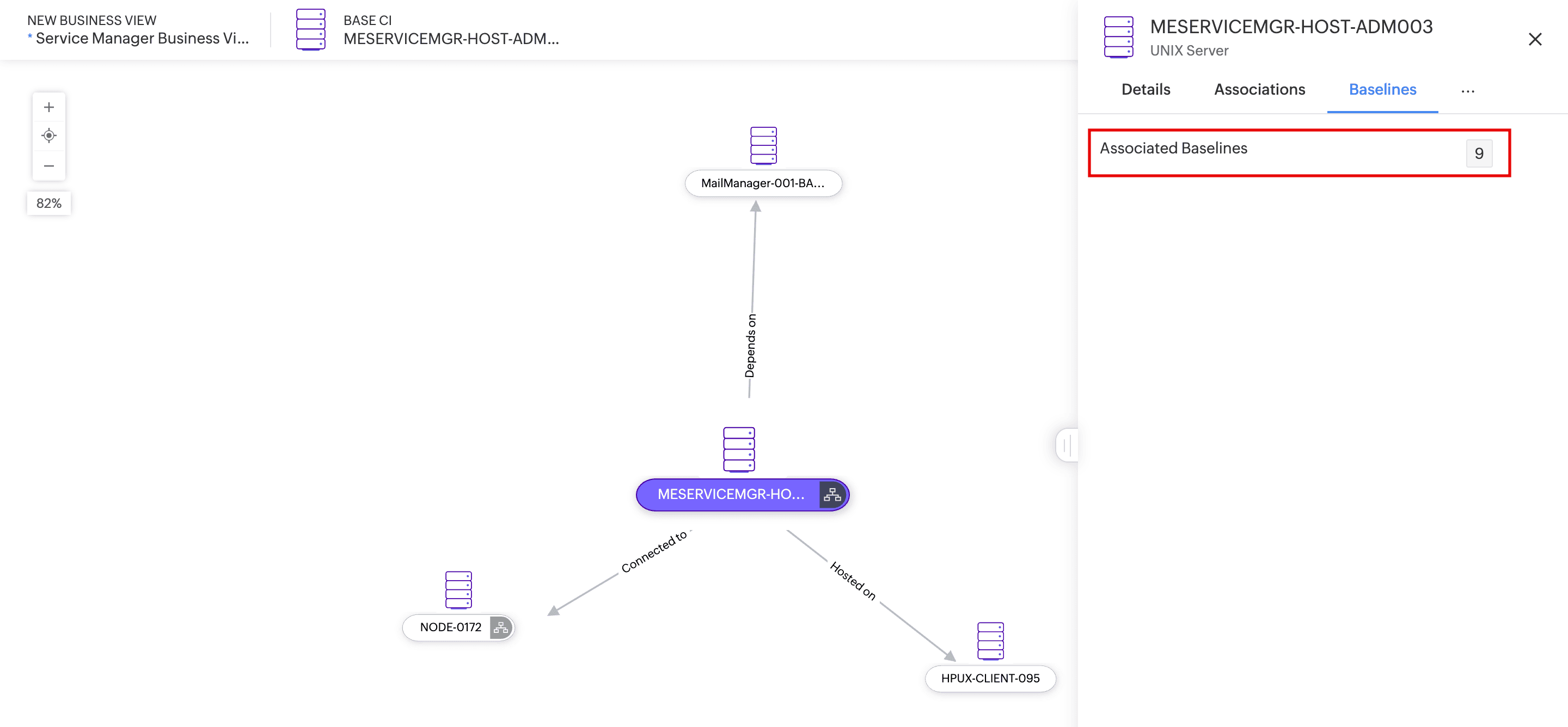Click the Base CI server icon in header
This screenshot has height=727, width=1568.
(310, 29)
